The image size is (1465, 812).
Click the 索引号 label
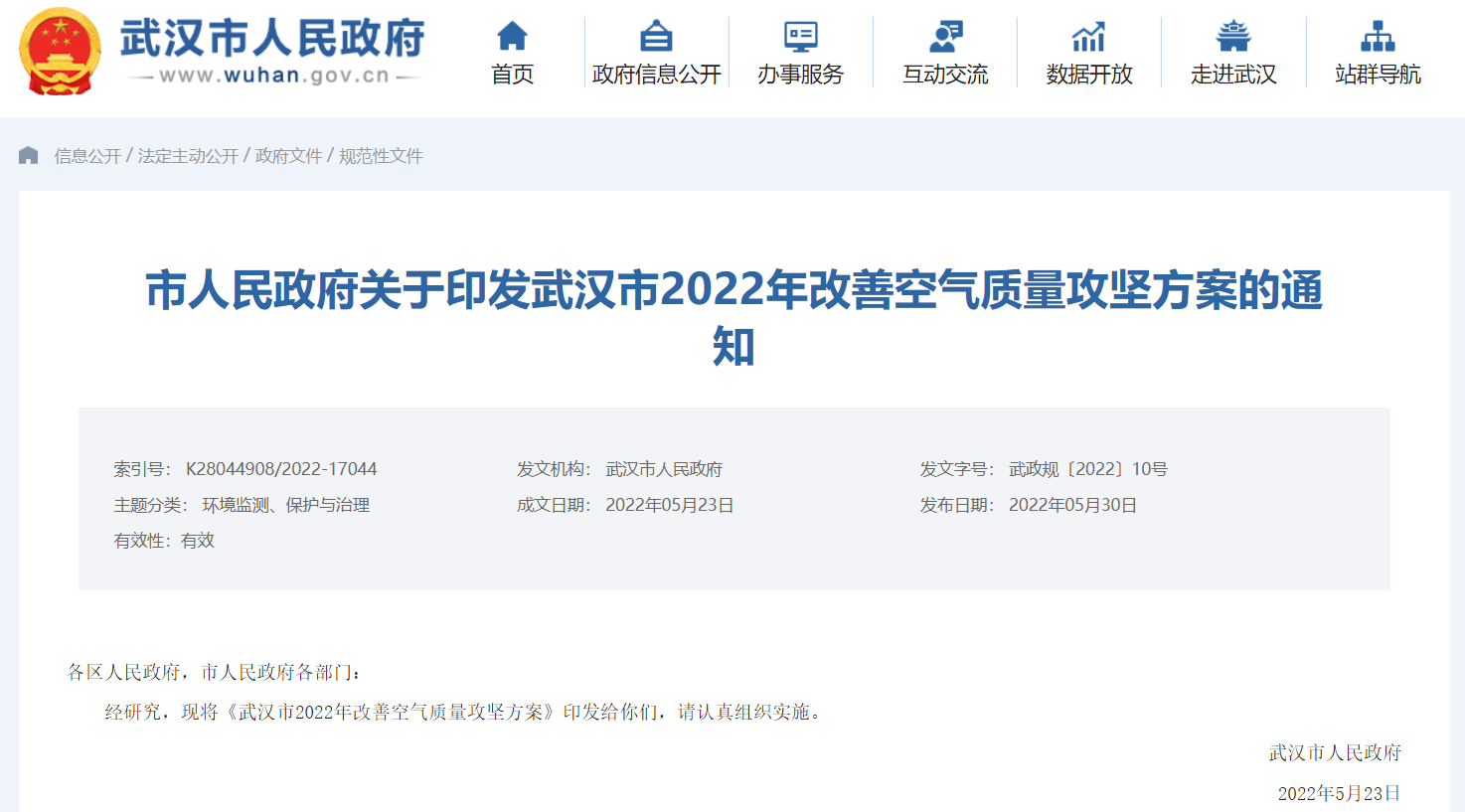(x=142, y=469)
